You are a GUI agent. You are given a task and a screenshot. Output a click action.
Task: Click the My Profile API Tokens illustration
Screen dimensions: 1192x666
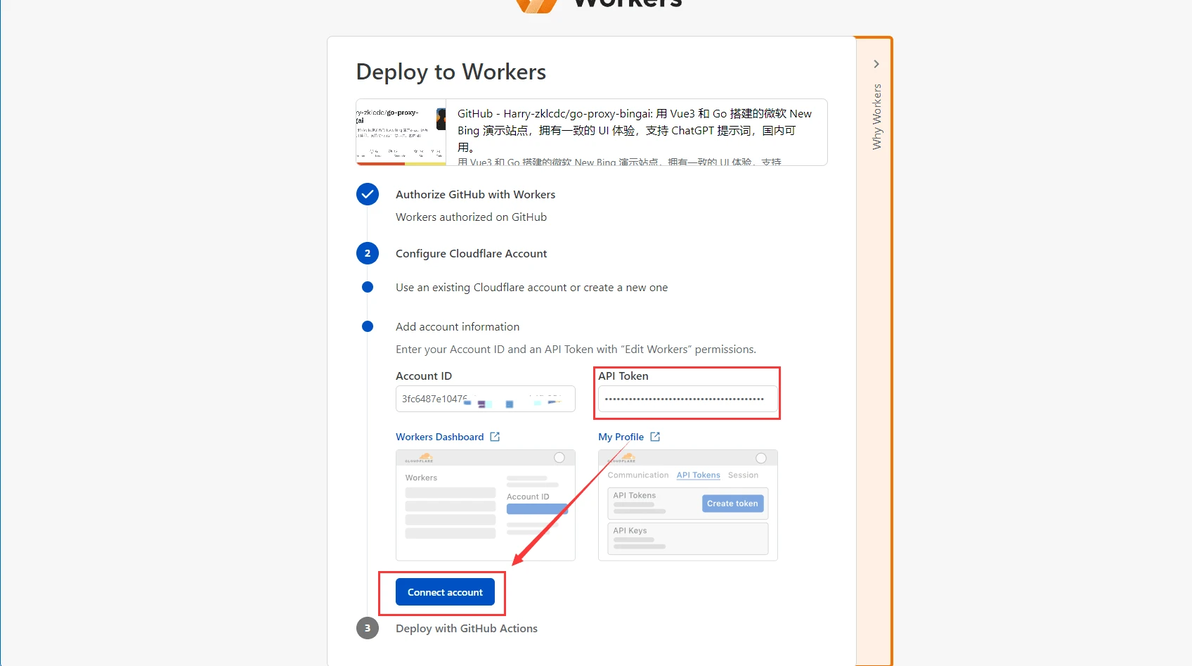(687, 505)
